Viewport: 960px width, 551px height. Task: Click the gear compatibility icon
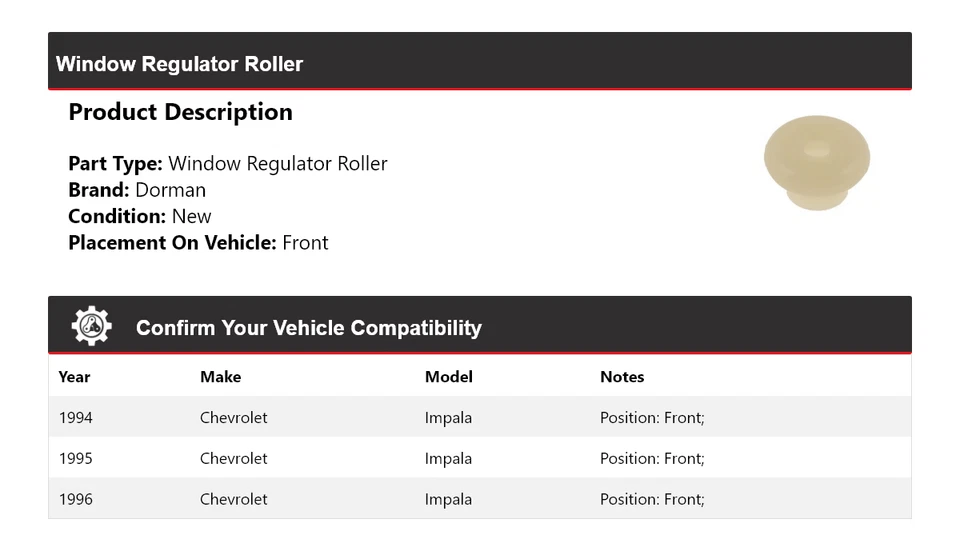[x=91, y=327]
